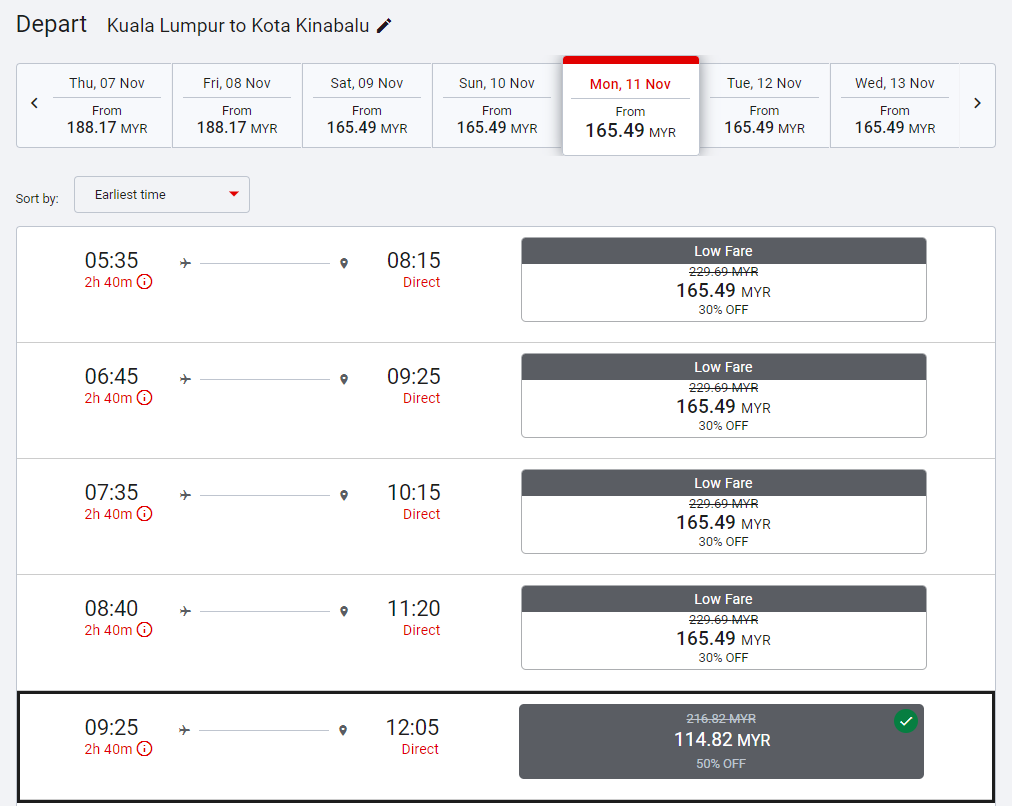Switch to Sat, 09 Nov date
Screen dimensions: 1012x806
[367, 105]
